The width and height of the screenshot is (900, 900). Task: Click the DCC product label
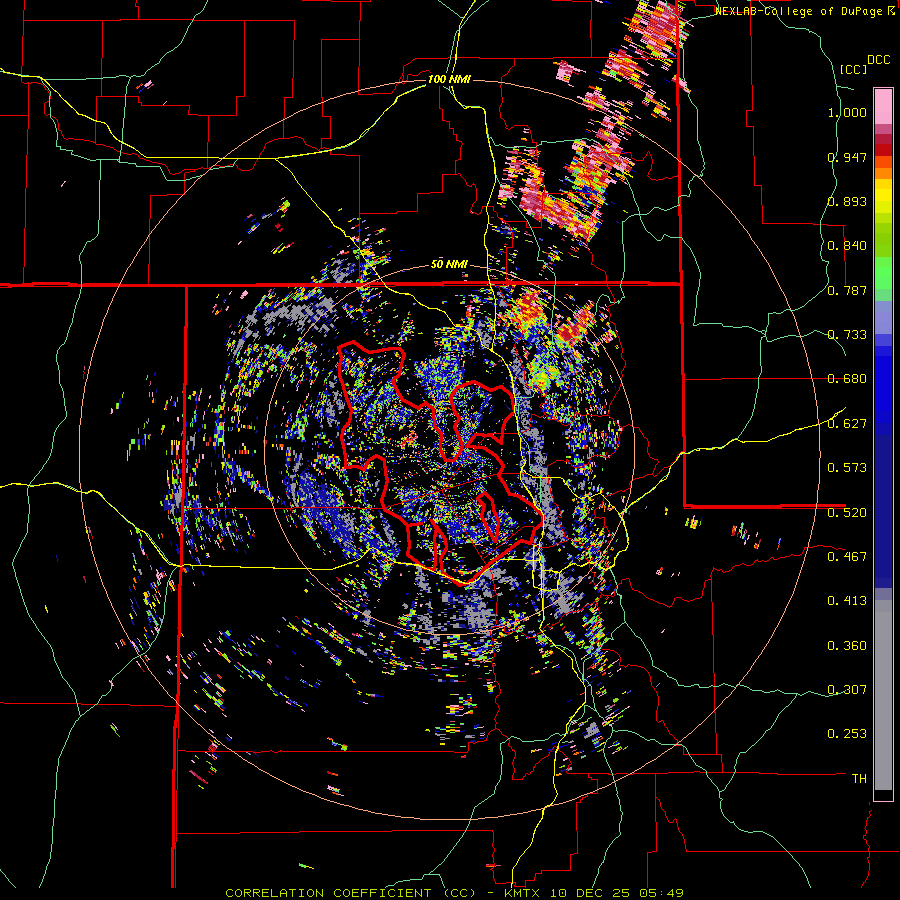click(878, 60)
